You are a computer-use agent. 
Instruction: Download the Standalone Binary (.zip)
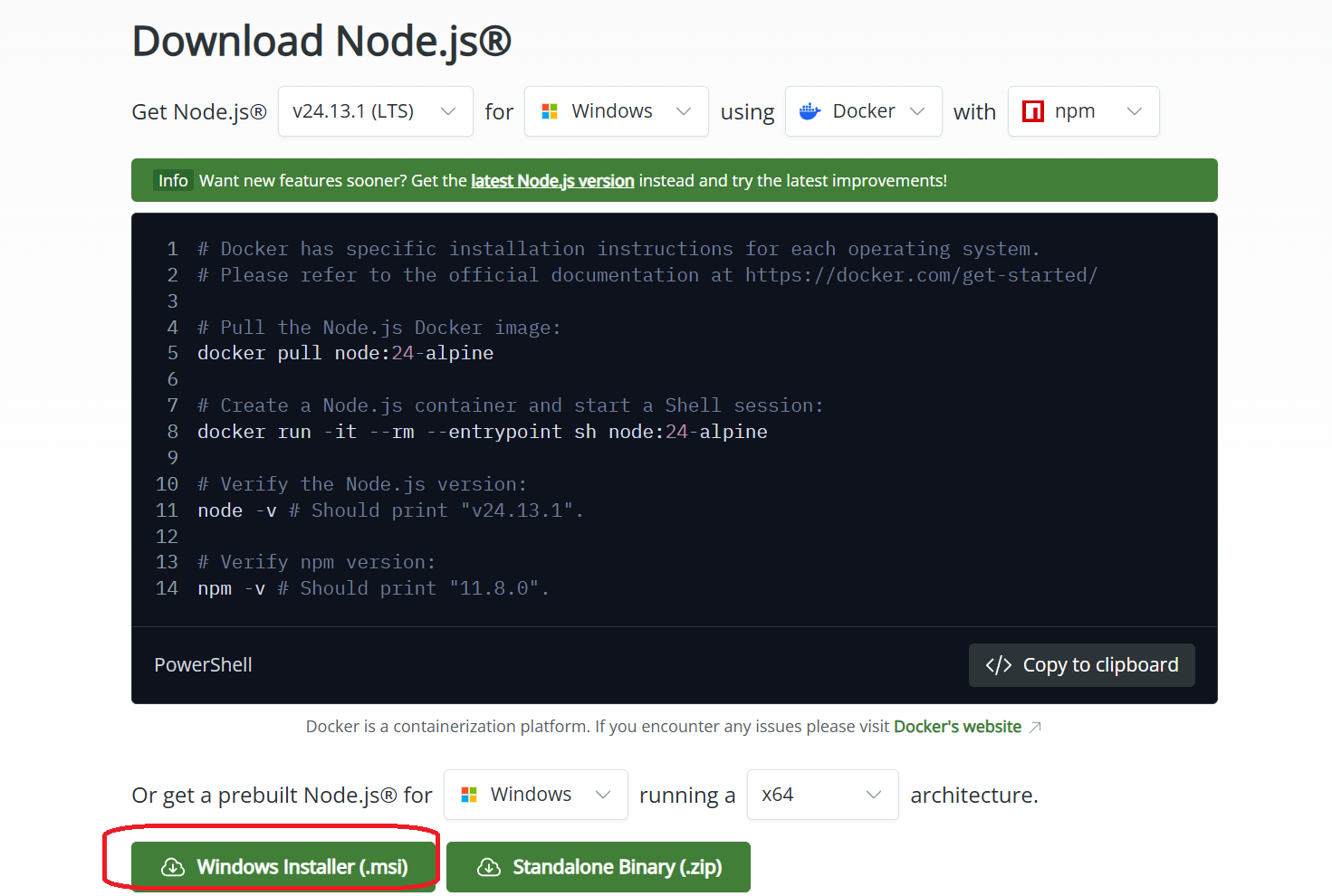598,867
